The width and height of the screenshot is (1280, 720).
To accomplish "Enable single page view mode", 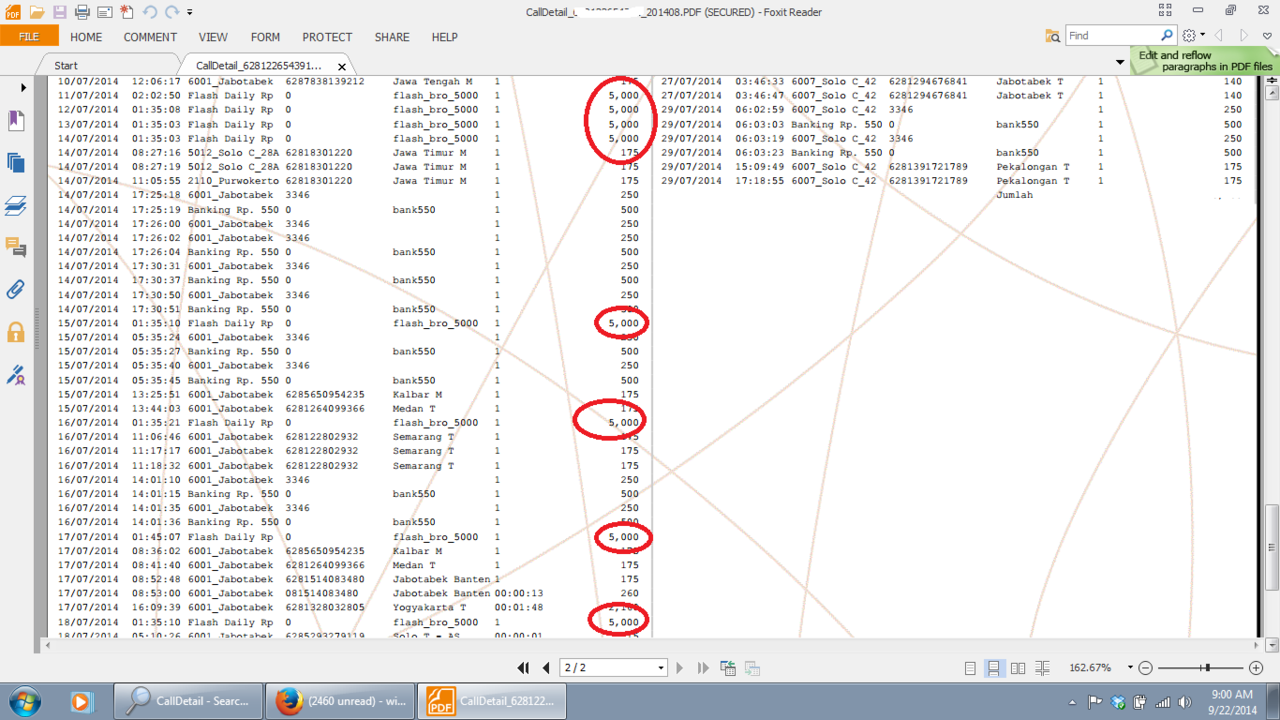I will click(970, 668).
